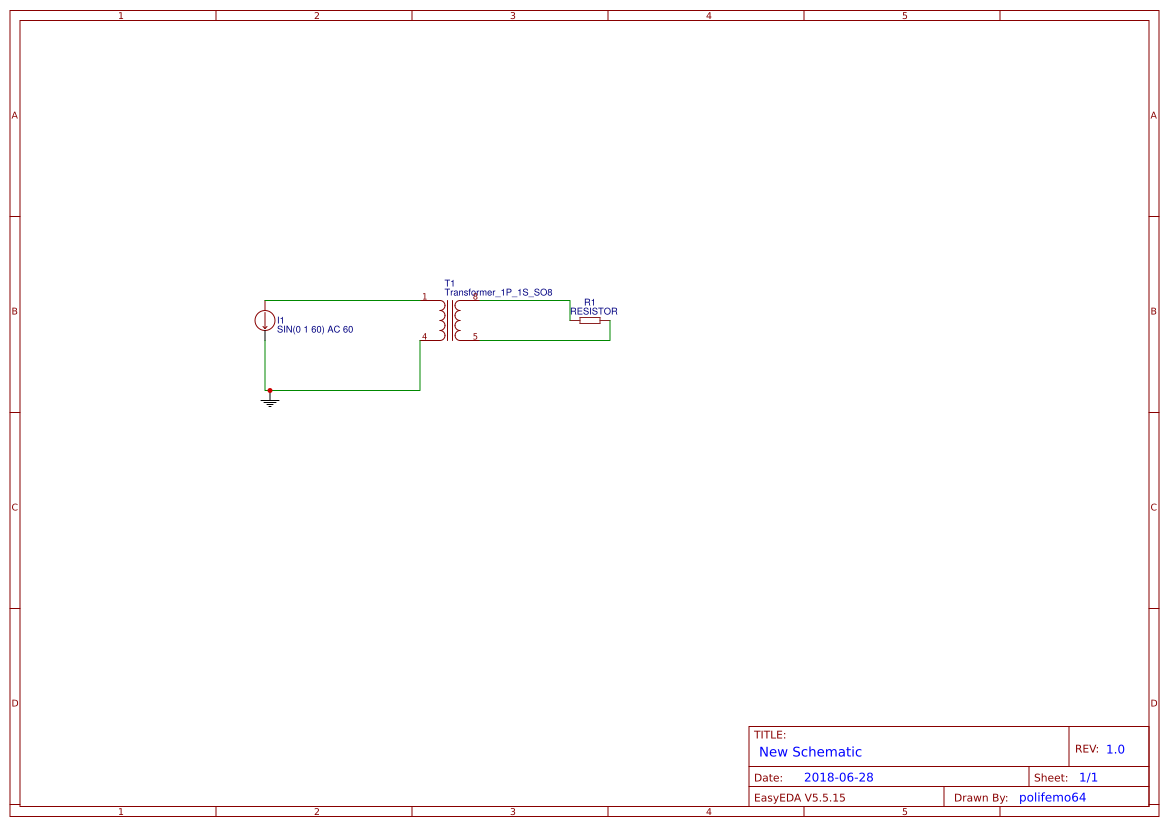Image resolution: width=1169 pixels, height=827 pixels.
Task: Click column marker 3 on the top sheet border
Action: tap(511, 15)
